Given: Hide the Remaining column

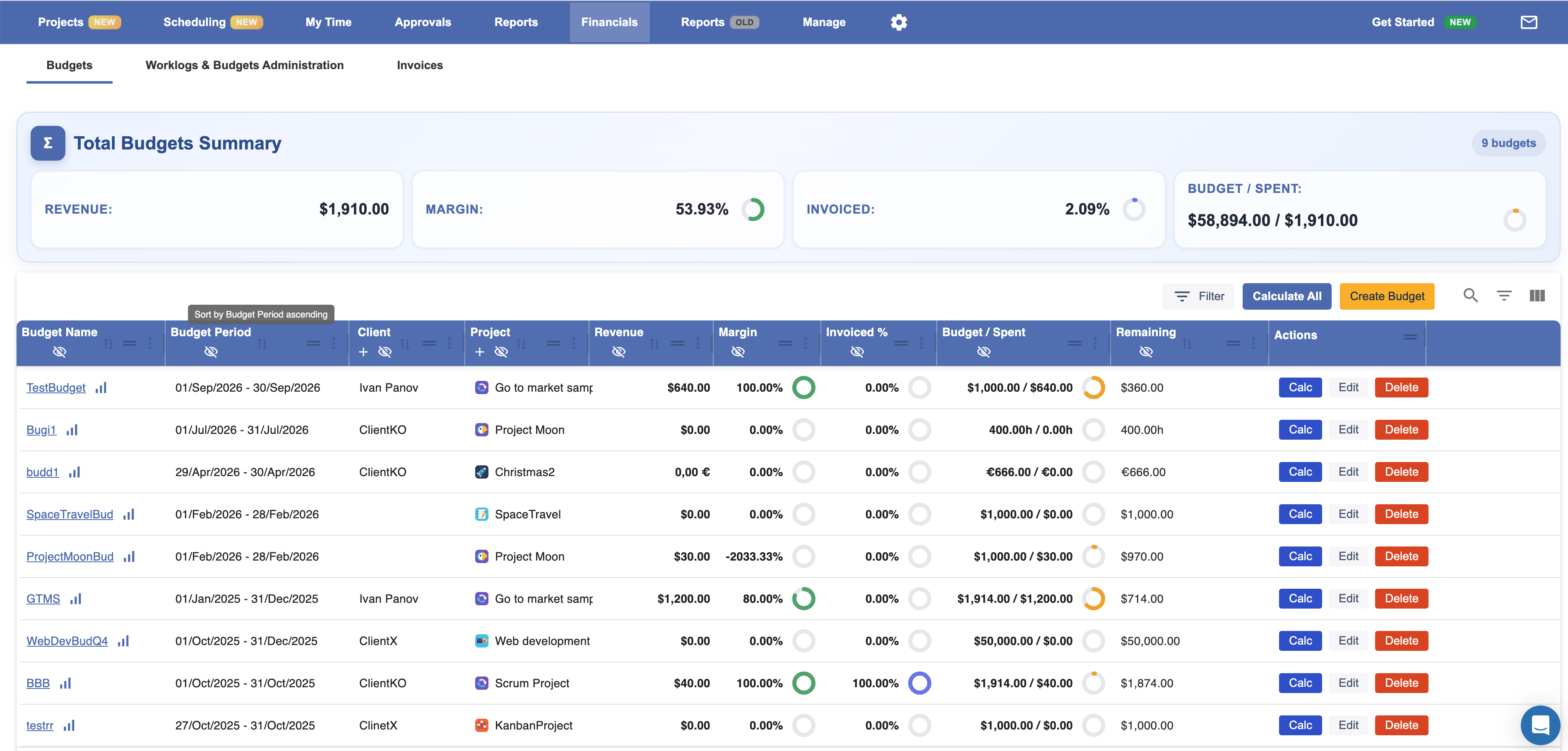Looking at the screenshot, I should pyautogui.click(x=1146, y=352).
